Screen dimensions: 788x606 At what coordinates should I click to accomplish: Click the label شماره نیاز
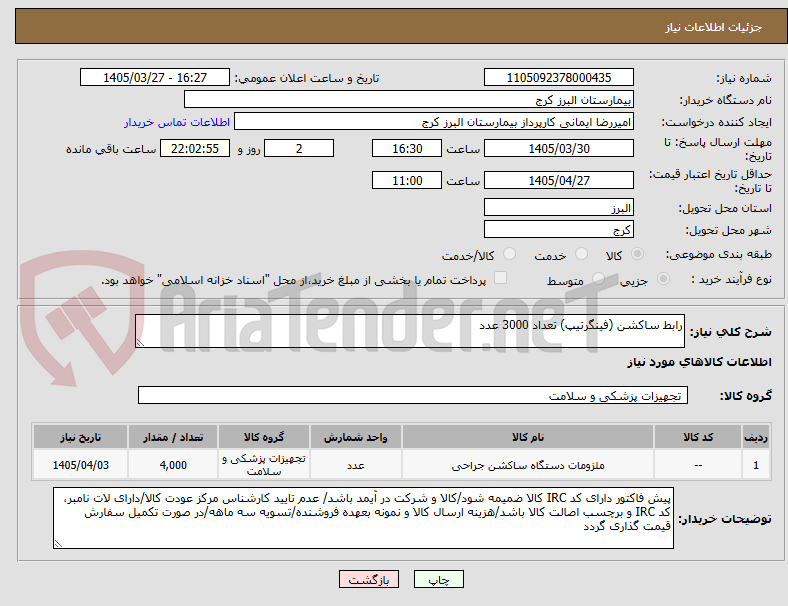click(743, 78)
